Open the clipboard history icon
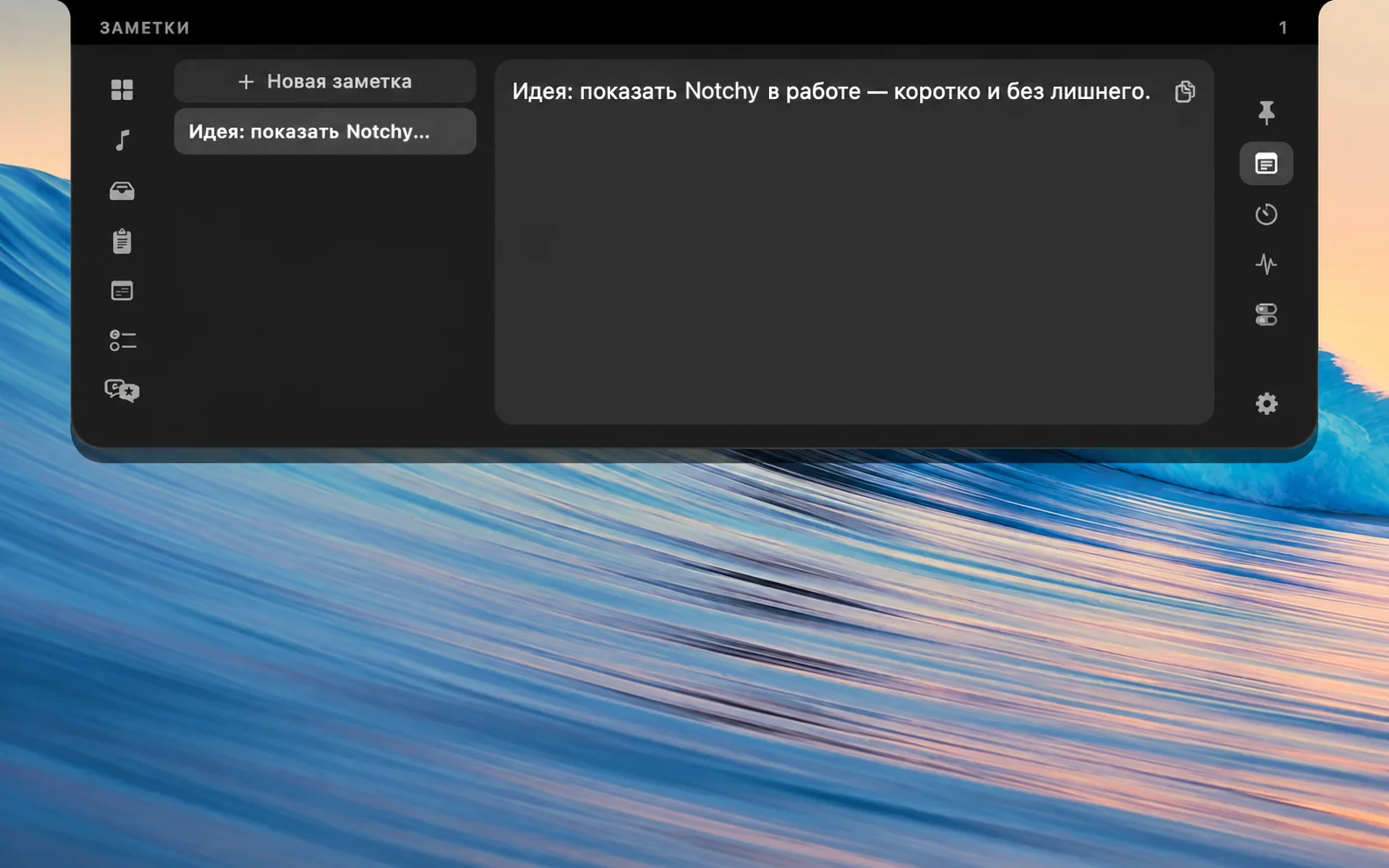This screenshot has width=1389, height=868. pyautogui.click(x=122, y=240)
